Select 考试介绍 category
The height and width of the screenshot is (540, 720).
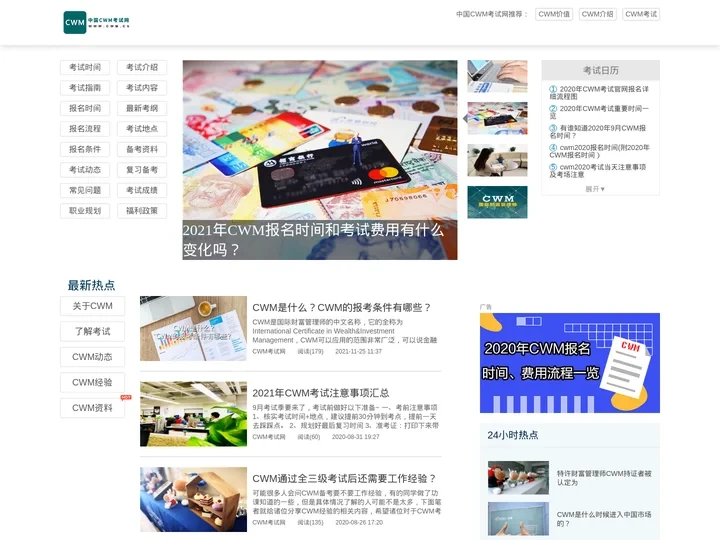[x=142, y=68]
